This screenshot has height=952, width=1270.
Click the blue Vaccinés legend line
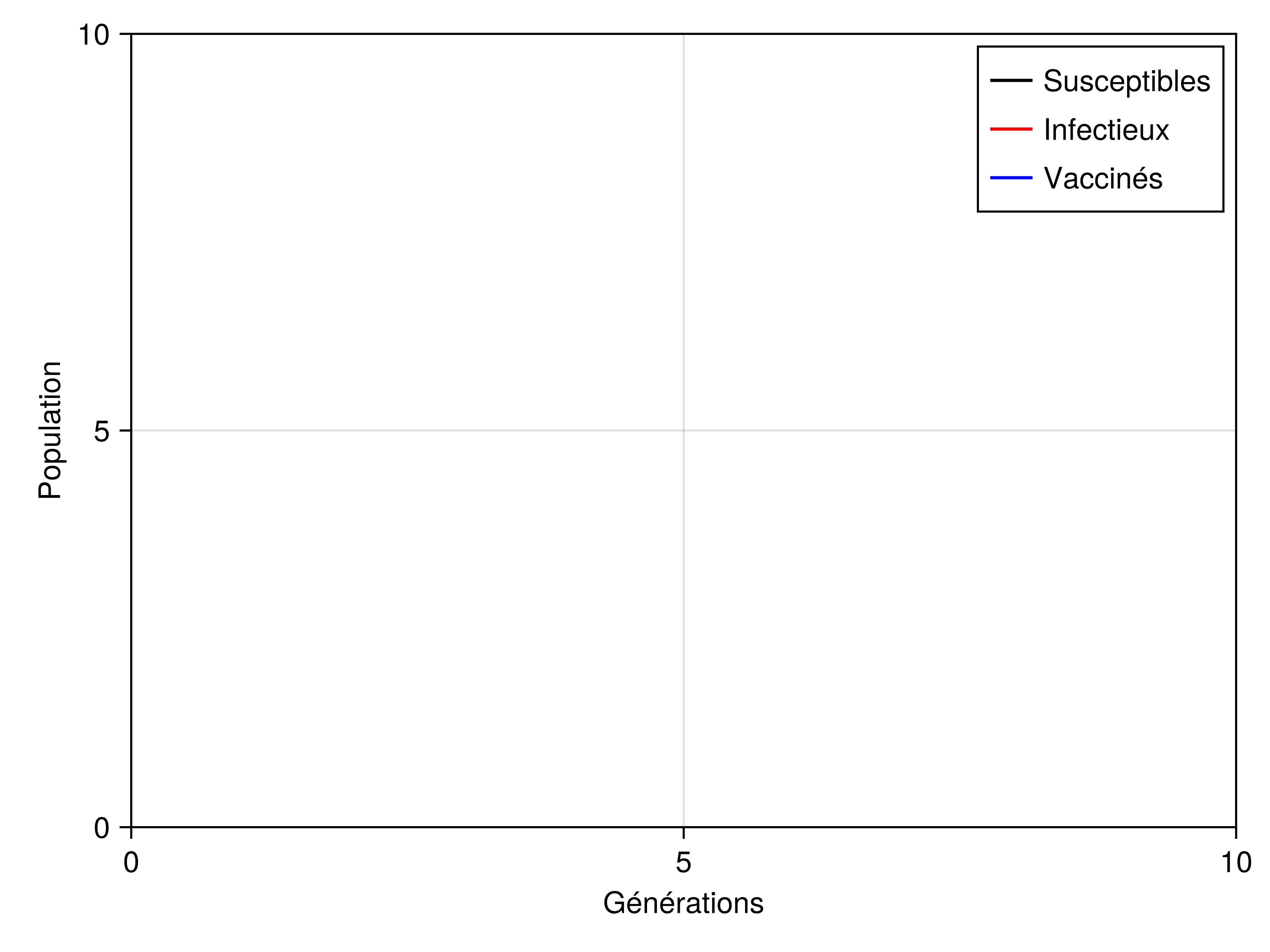pyautogui.click(x=1011, y=178)
